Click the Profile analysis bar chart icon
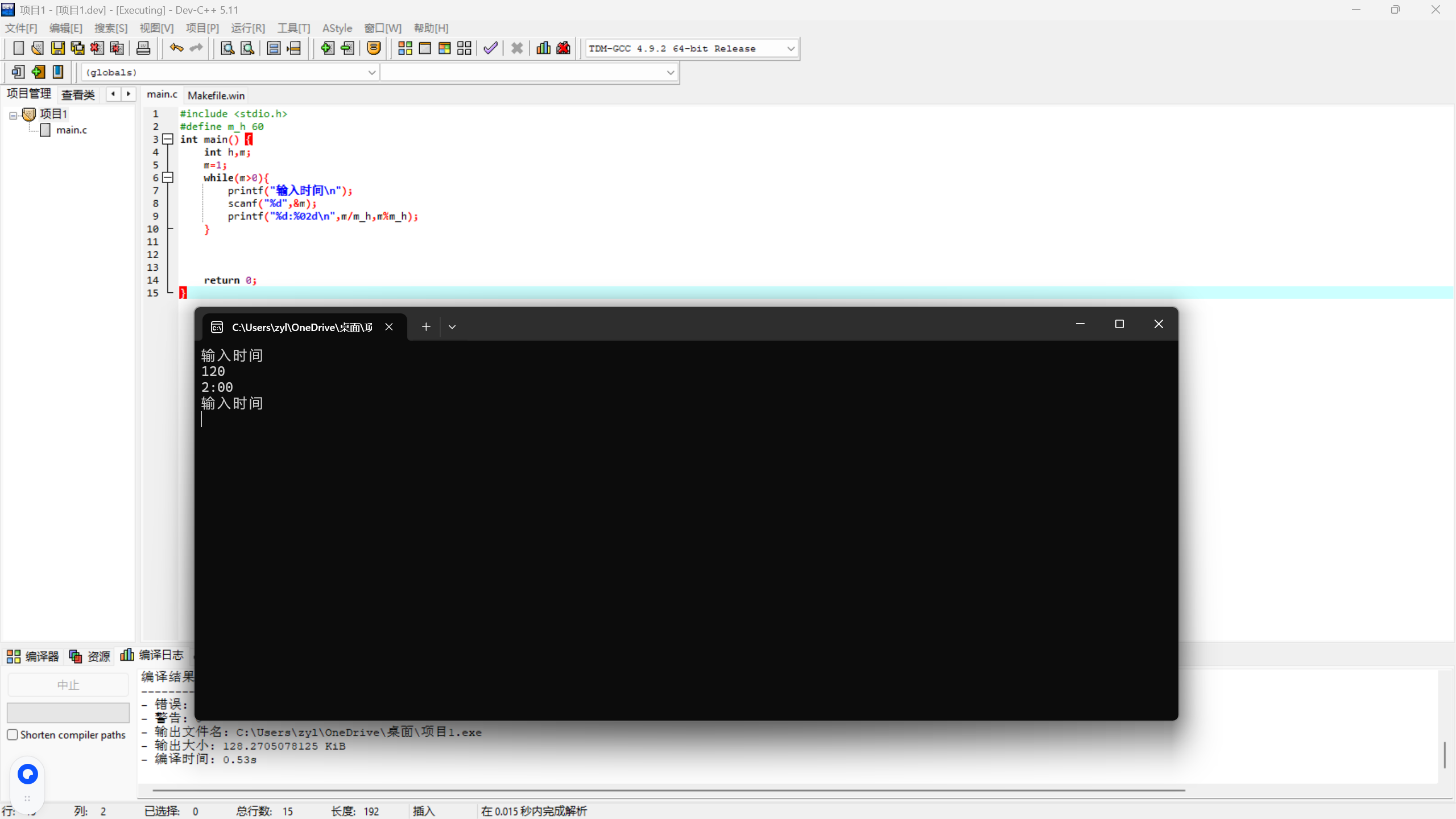The width and height of the screenshot is (1456, 819). pyautogui.click(x=543, y=48)
